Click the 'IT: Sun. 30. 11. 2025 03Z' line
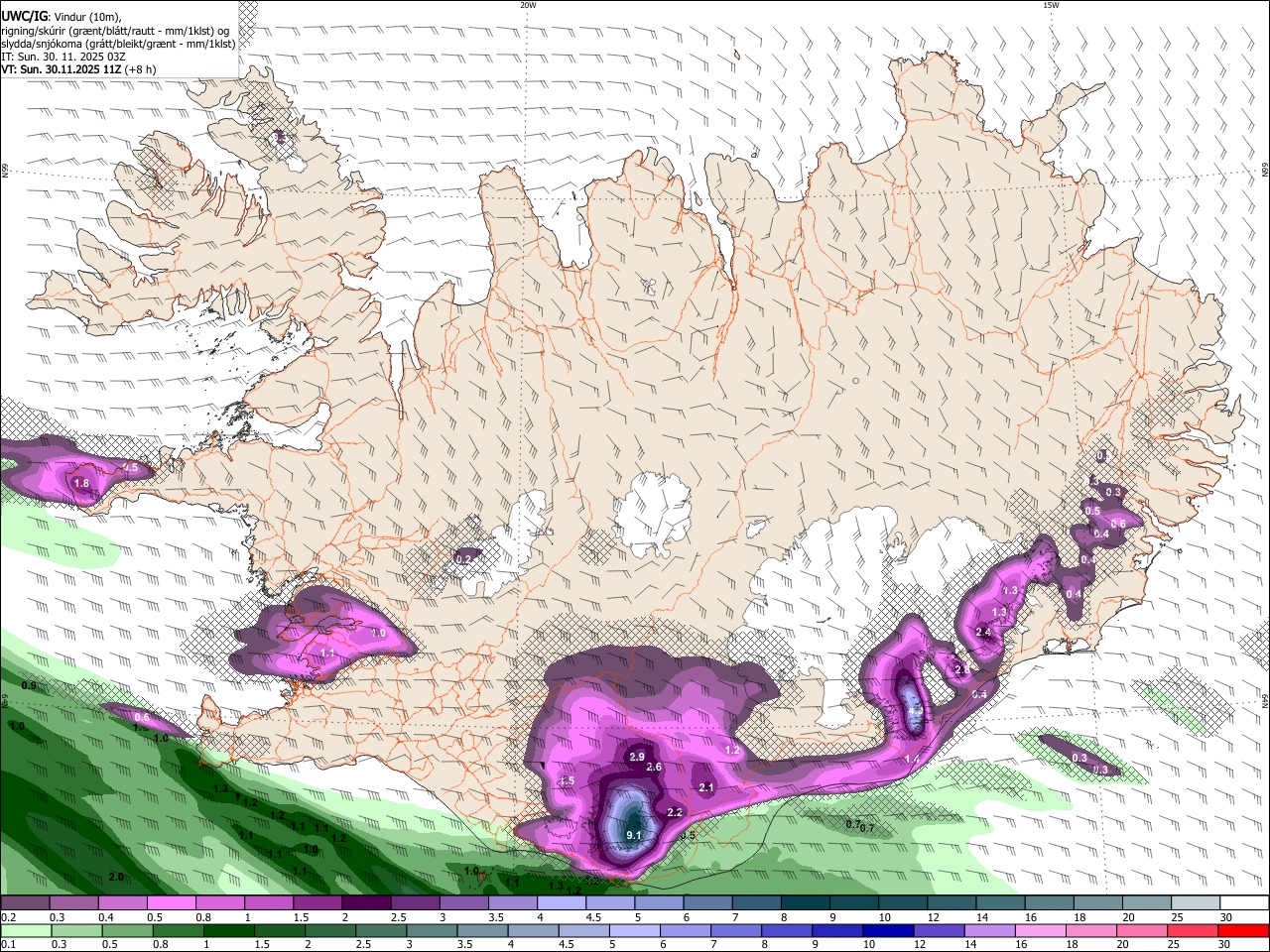Image resolution: width=1270 pixels, height=952 pixels. tap(63, 57)
